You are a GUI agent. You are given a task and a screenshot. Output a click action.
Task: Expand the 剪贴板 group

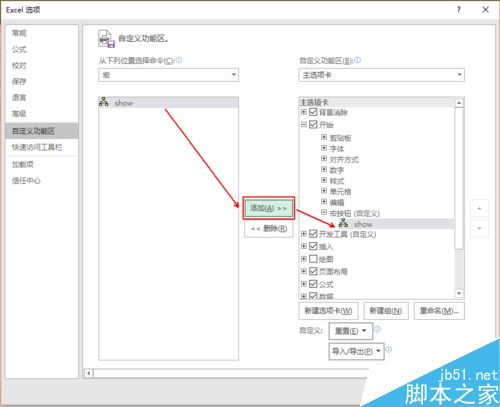(x=324, y=137)
